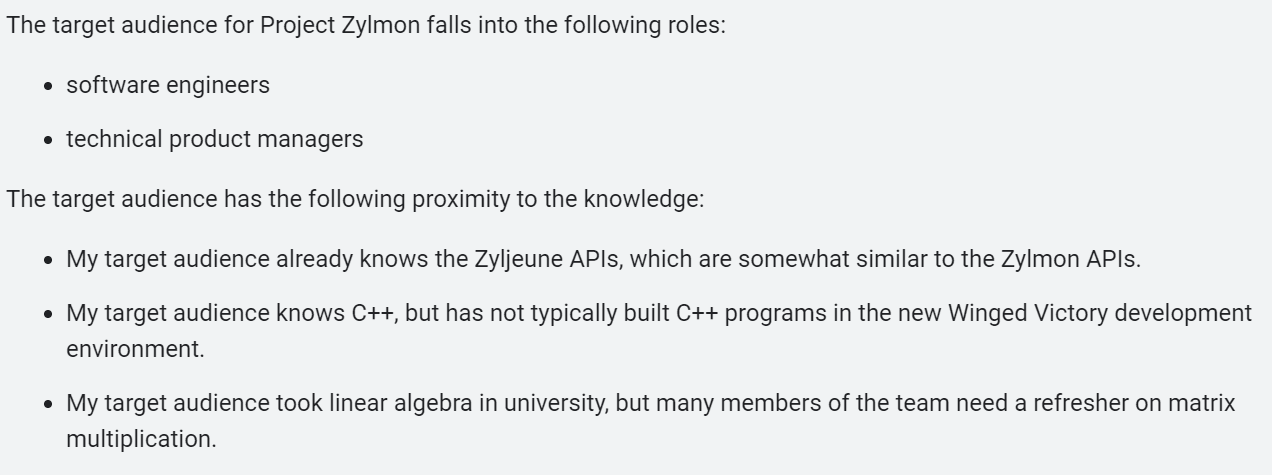
Task: Click the "technical product managers" bullet text
Action: pos(215,139)
